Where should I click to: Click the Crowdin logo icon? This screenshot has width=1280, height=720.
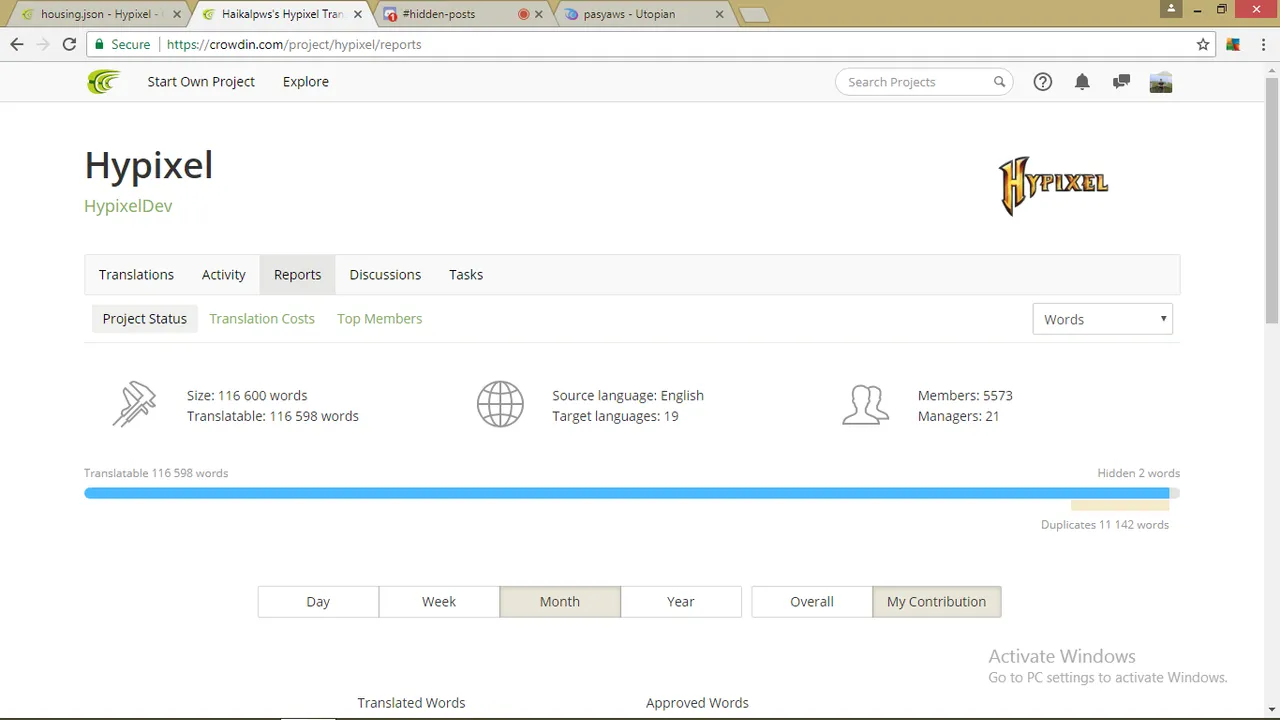(103, 82)
